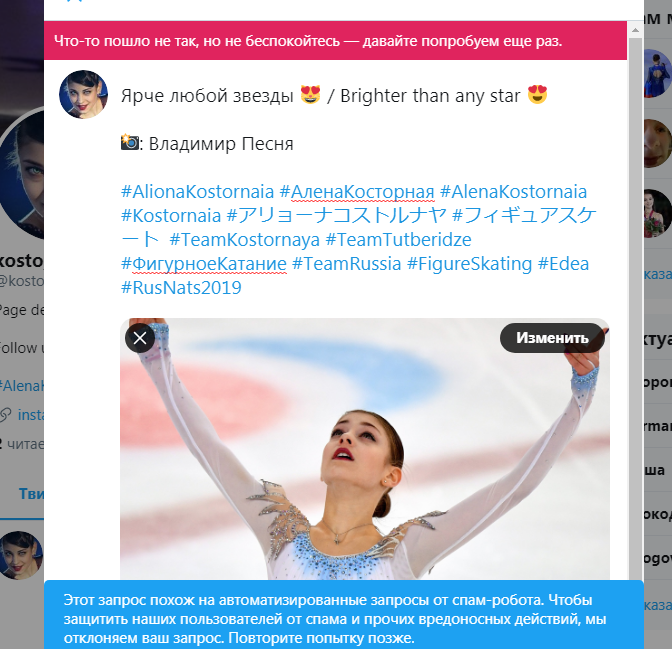This screenshot has height=649, width=672.
Task: Click the Изменить button on the image
Action: (552, 338)
